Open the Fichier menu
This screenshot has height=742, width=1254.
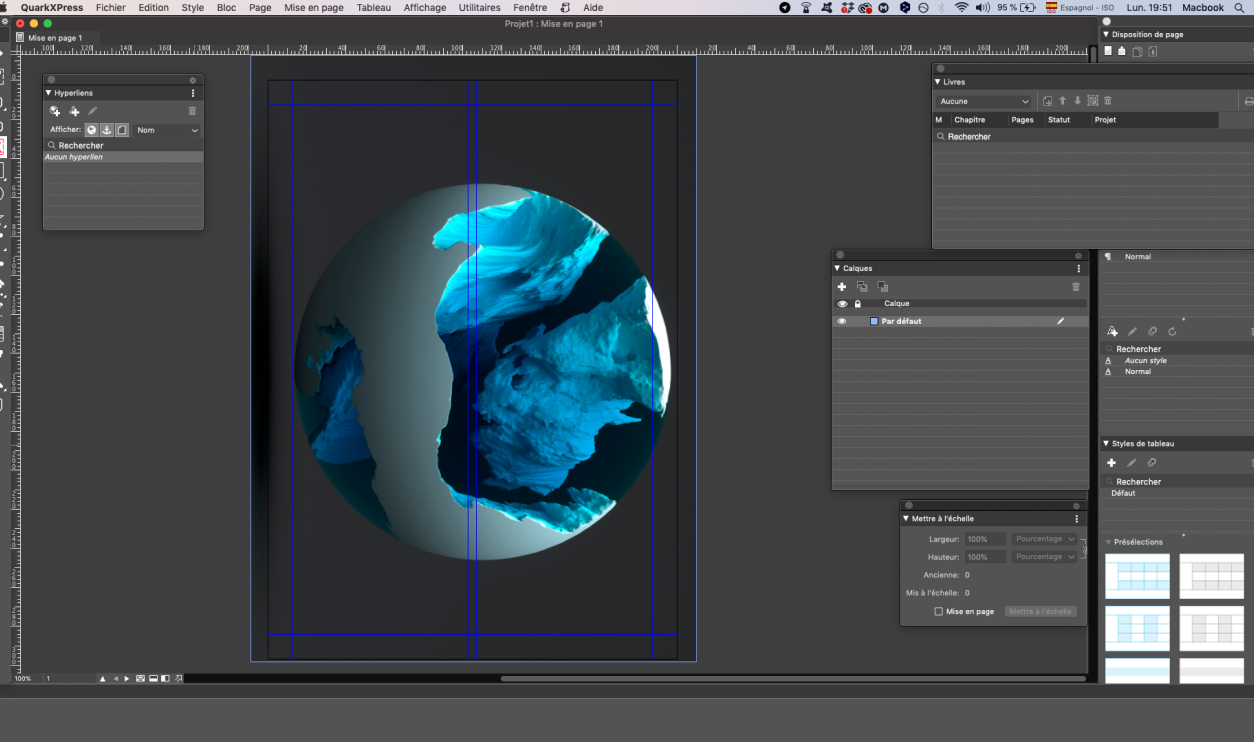click(x=111, y=7)
